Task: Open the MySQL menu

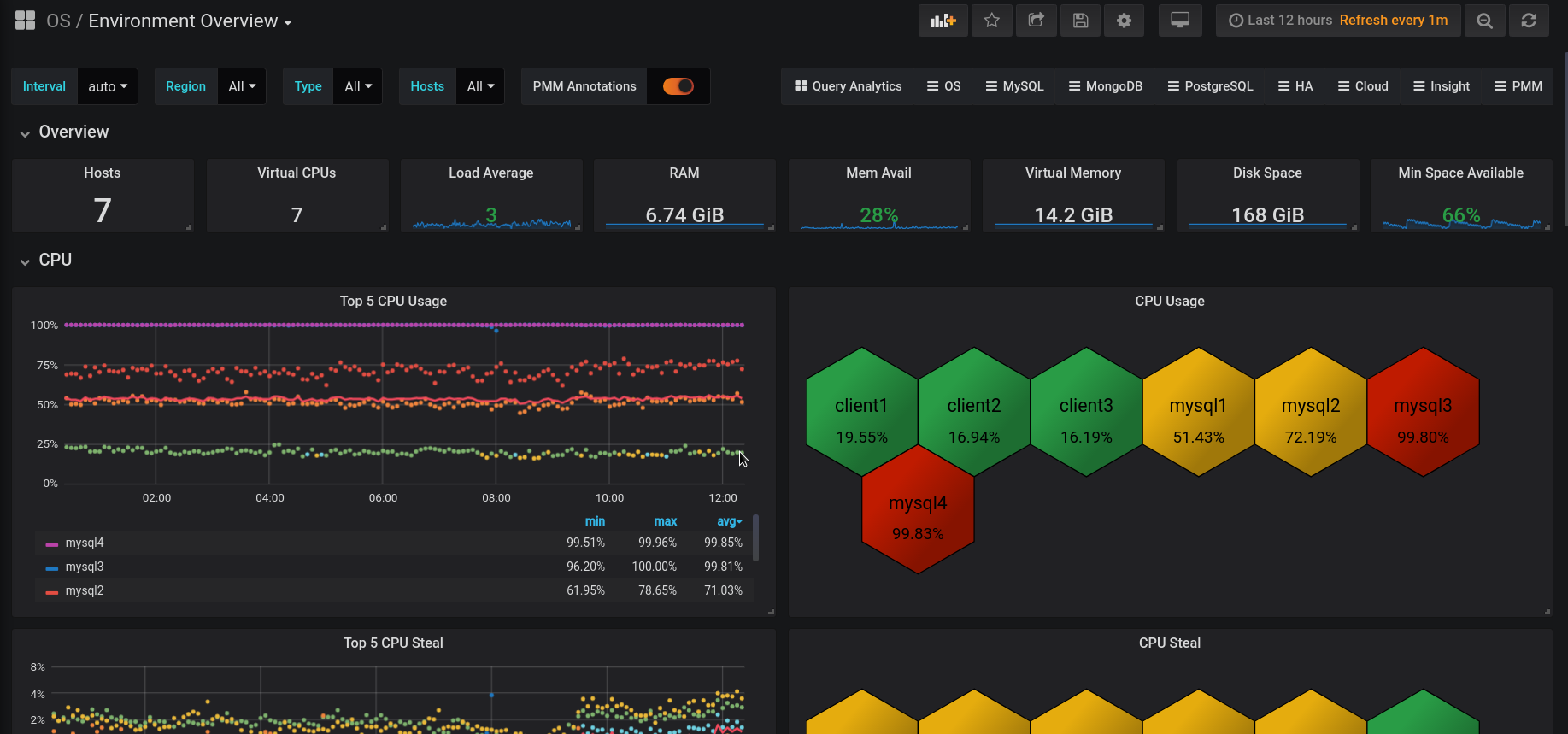Action: 1014,86
